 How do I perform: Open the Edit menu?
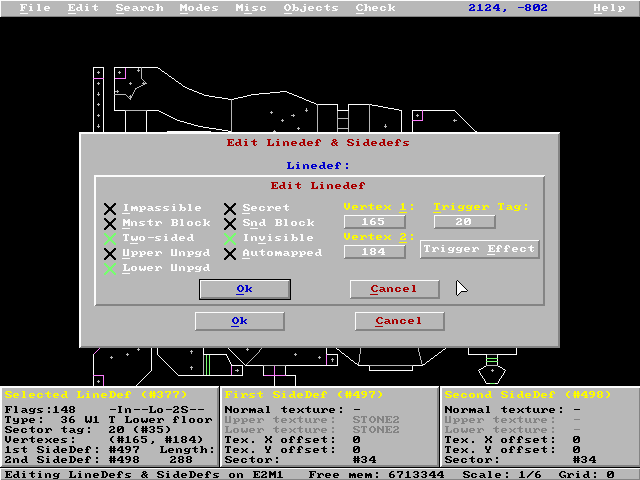pyautogui.click(x=83, y=8)
